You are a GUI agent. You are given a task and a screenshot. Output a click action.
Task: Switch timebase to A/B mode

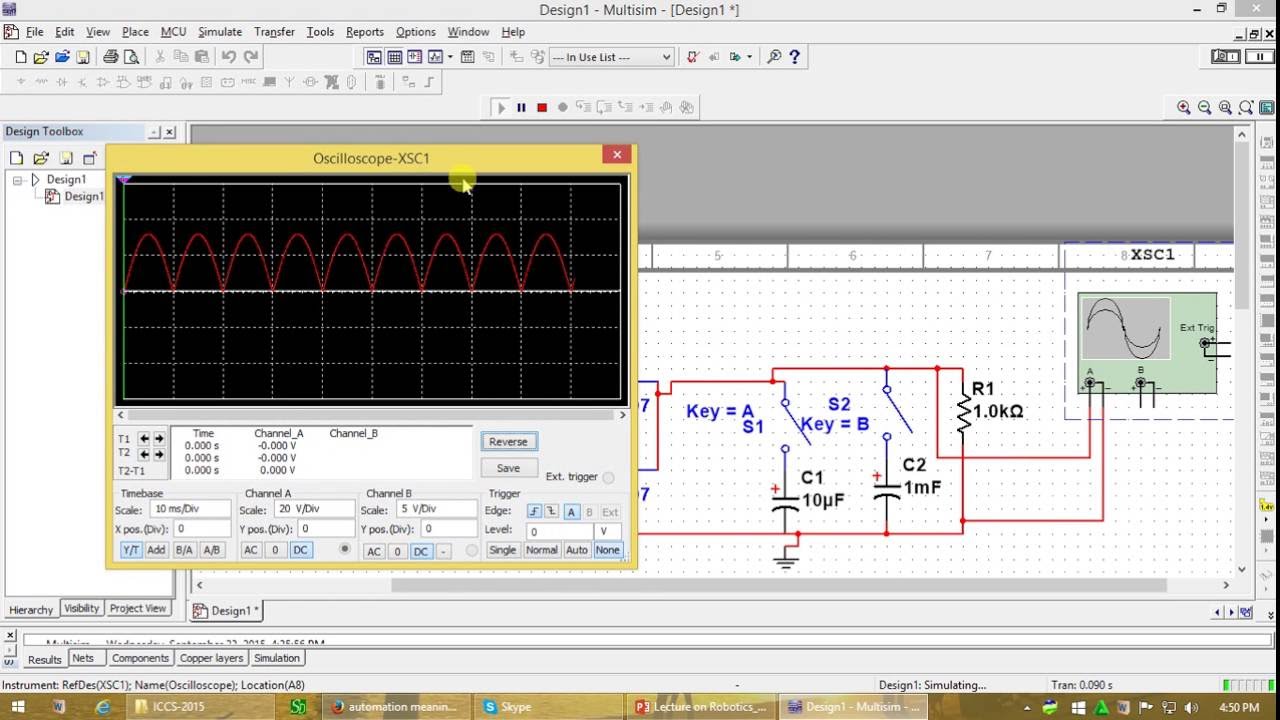pos(211,550)
